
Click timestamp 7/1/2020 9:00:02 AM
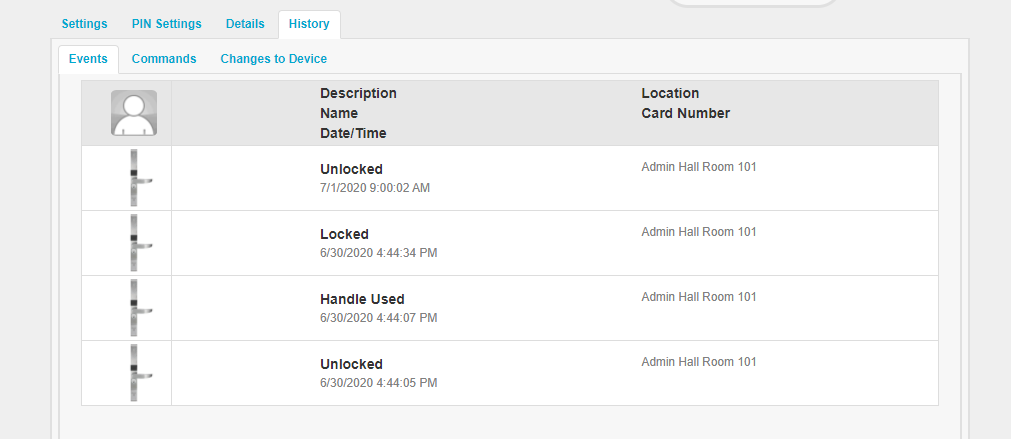[x=375, y=188]
